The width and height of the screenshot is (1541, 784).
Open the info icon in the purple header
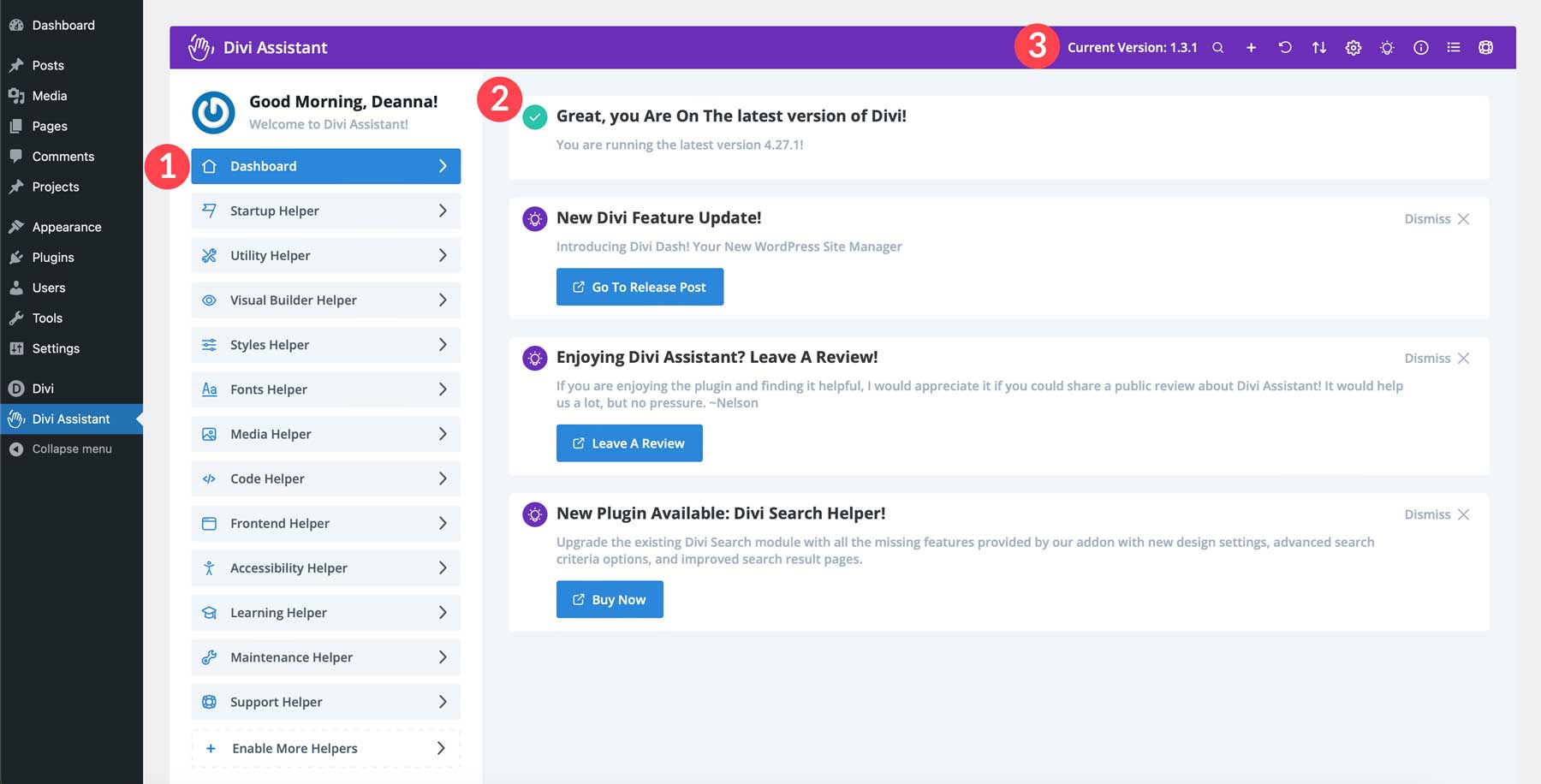click(x=1420, y=47)
